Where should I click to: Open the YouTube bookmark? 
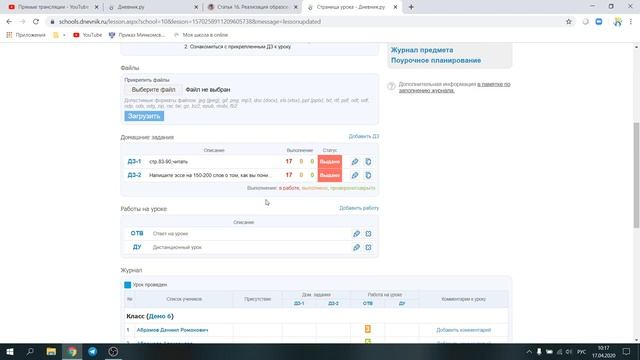87,35
